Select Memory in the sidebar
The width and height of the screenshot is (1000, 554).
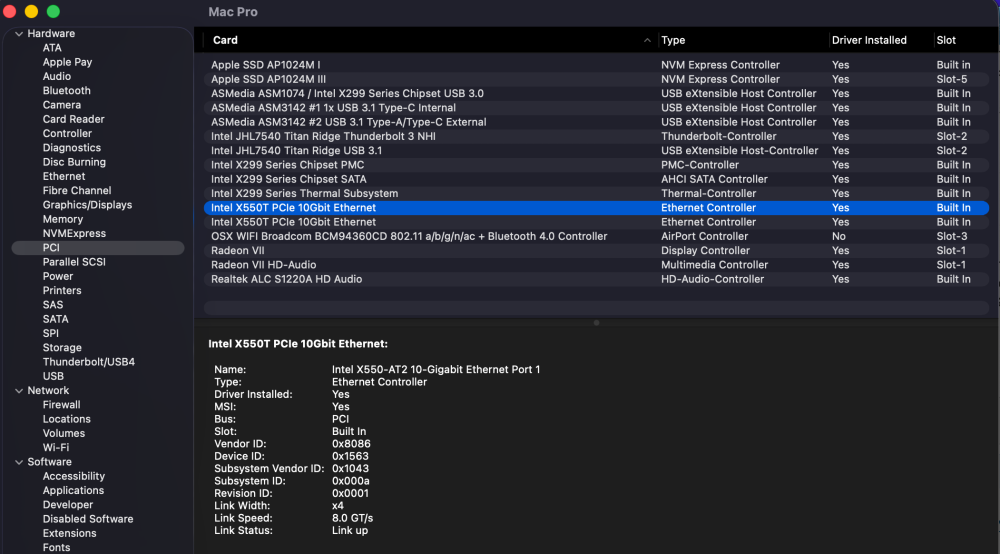(x=62, y=219)
